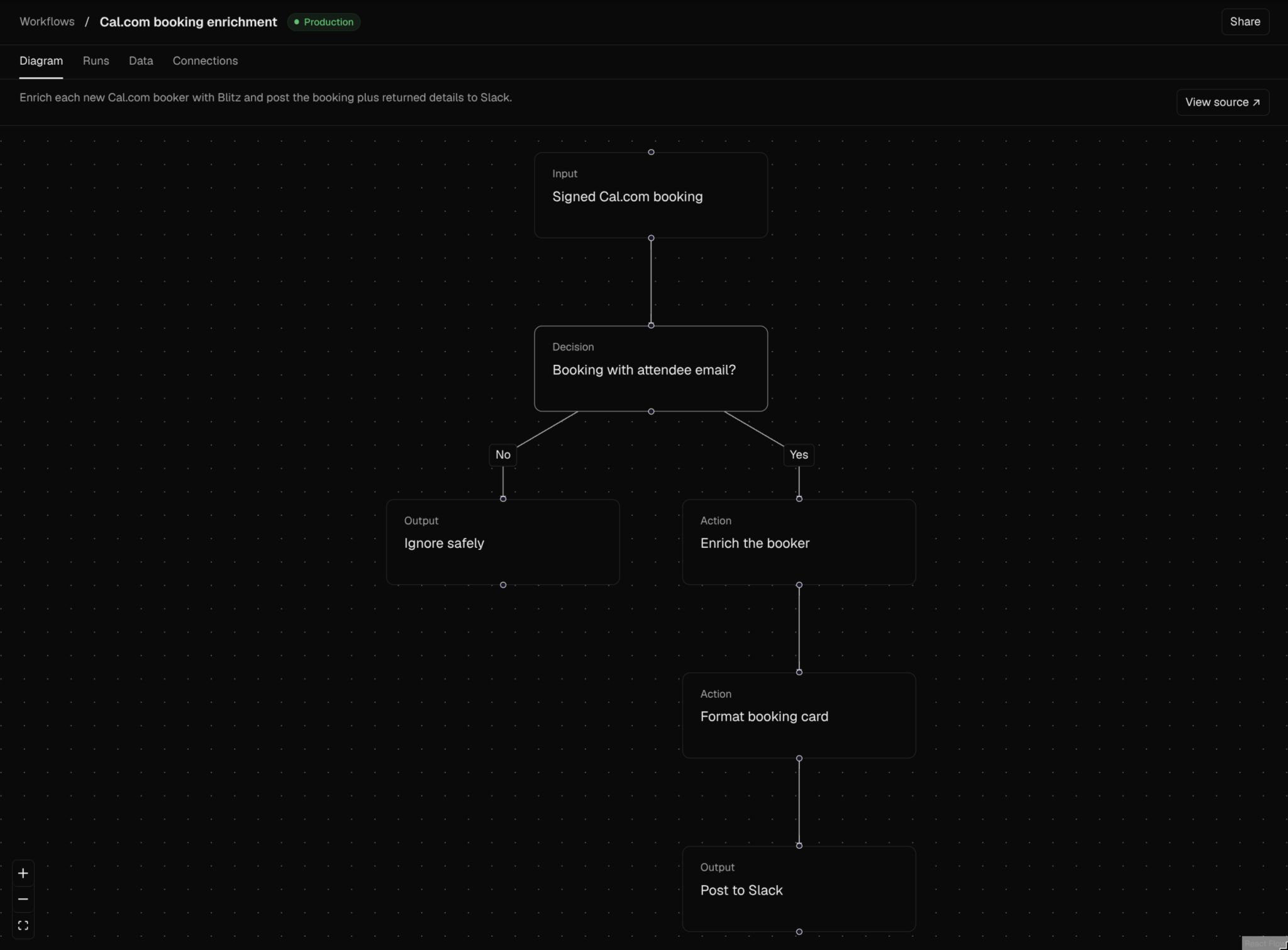This screenshot has width=1288, height=950.
Task: Open View source link
Action: pyautogui.click(x=1223, y=102)
